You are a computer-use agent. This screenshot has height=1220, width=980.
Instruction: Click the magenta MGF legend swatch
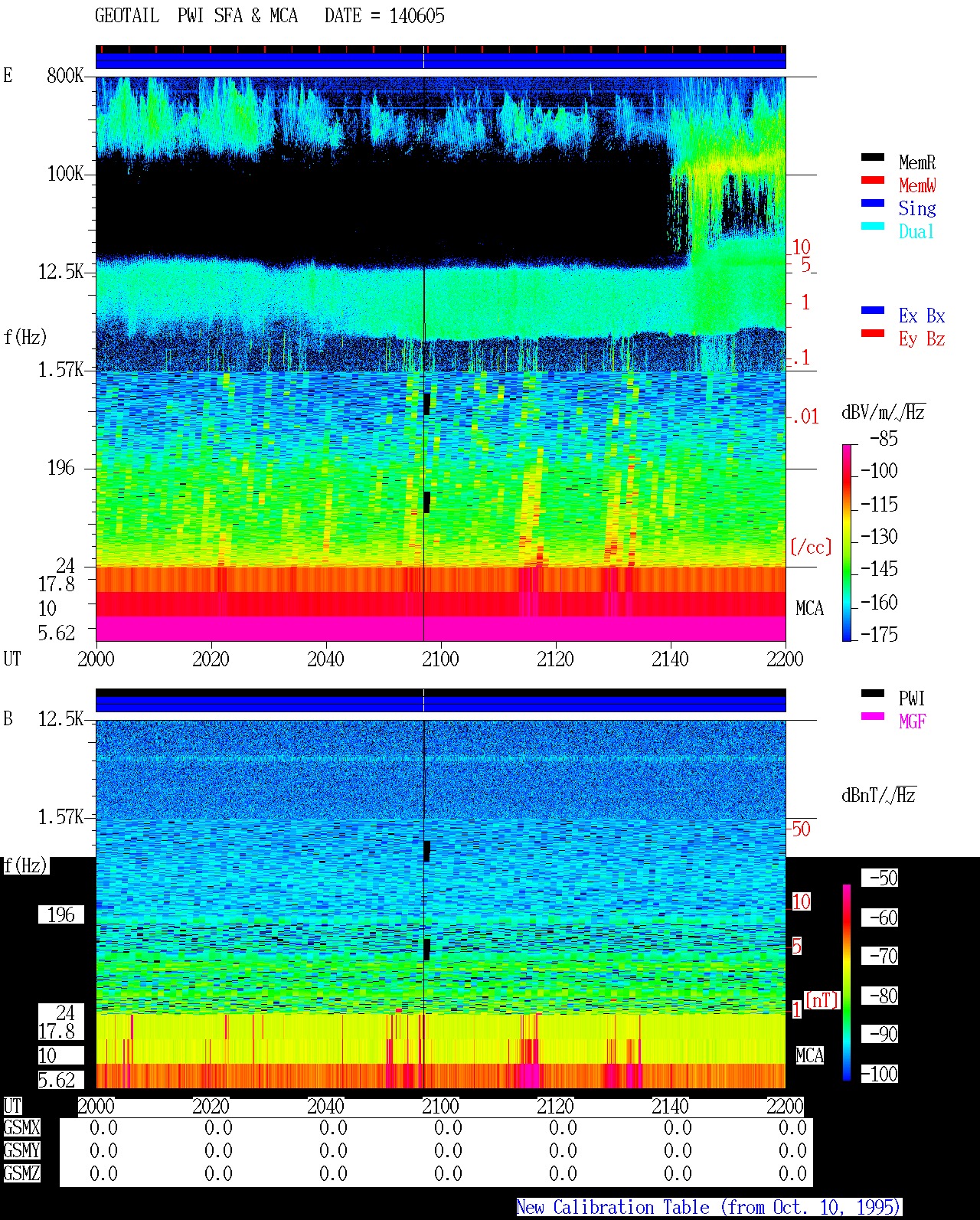[873, 717]
